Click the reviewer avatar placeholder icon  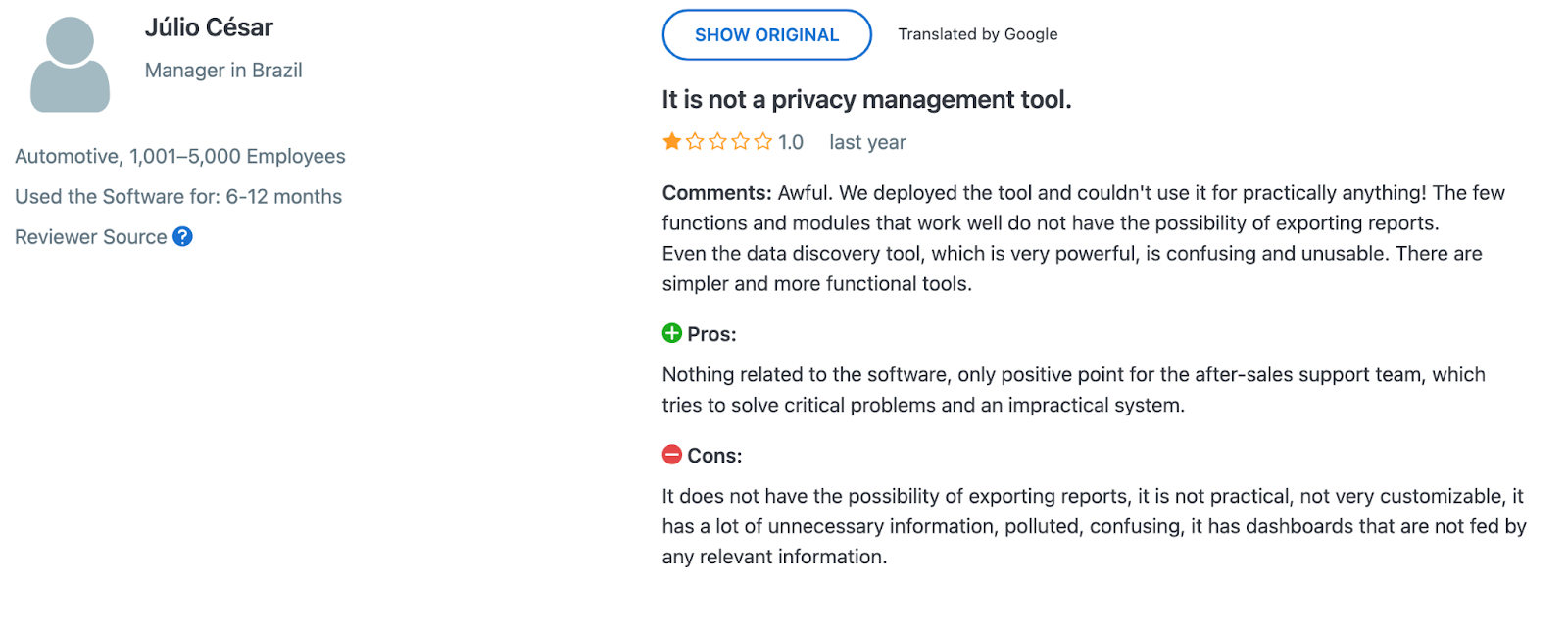(70, 65)
